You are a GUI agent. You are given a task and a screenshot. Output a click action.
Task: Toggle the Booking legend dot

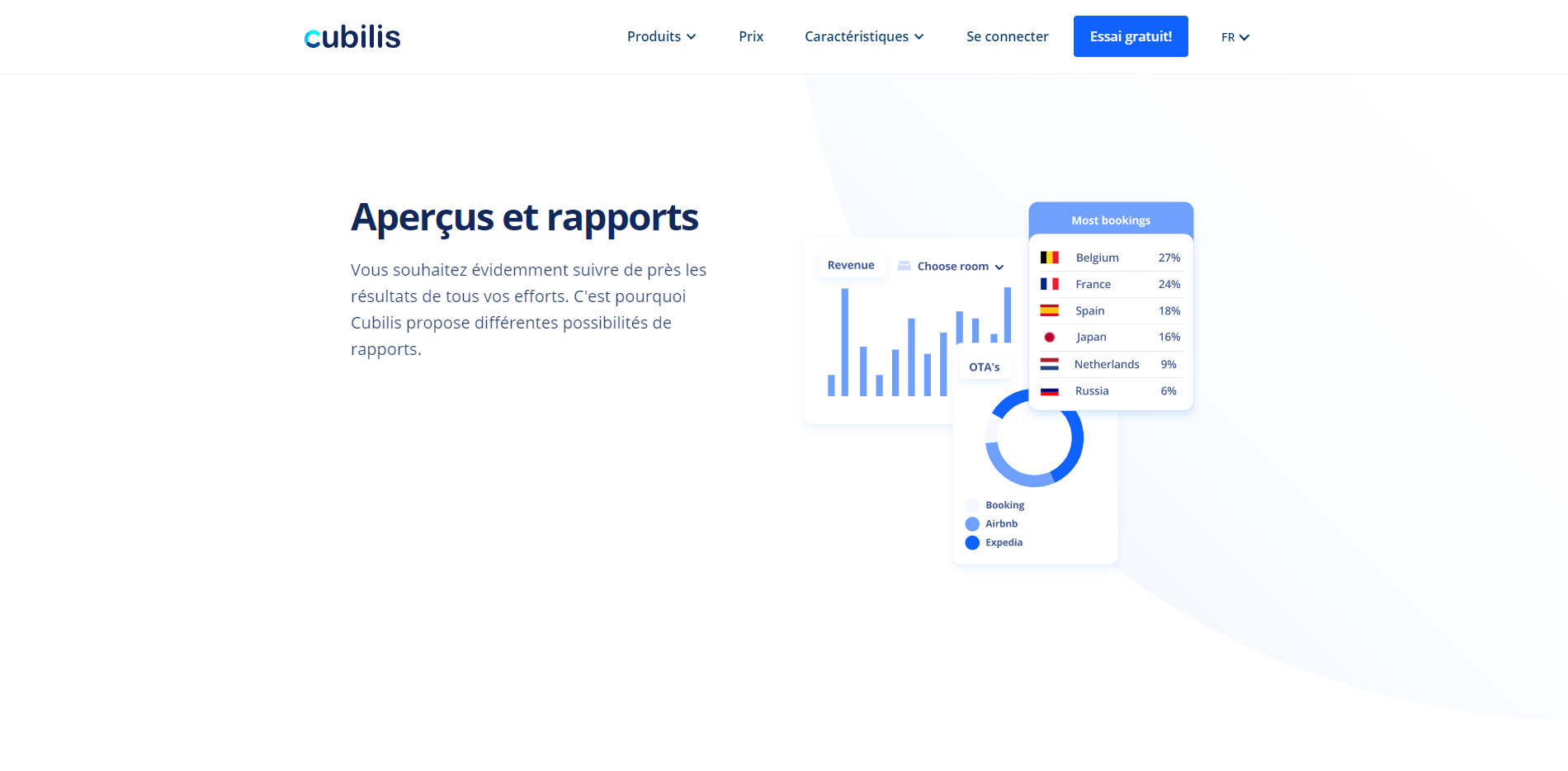[x=972, y=504]
